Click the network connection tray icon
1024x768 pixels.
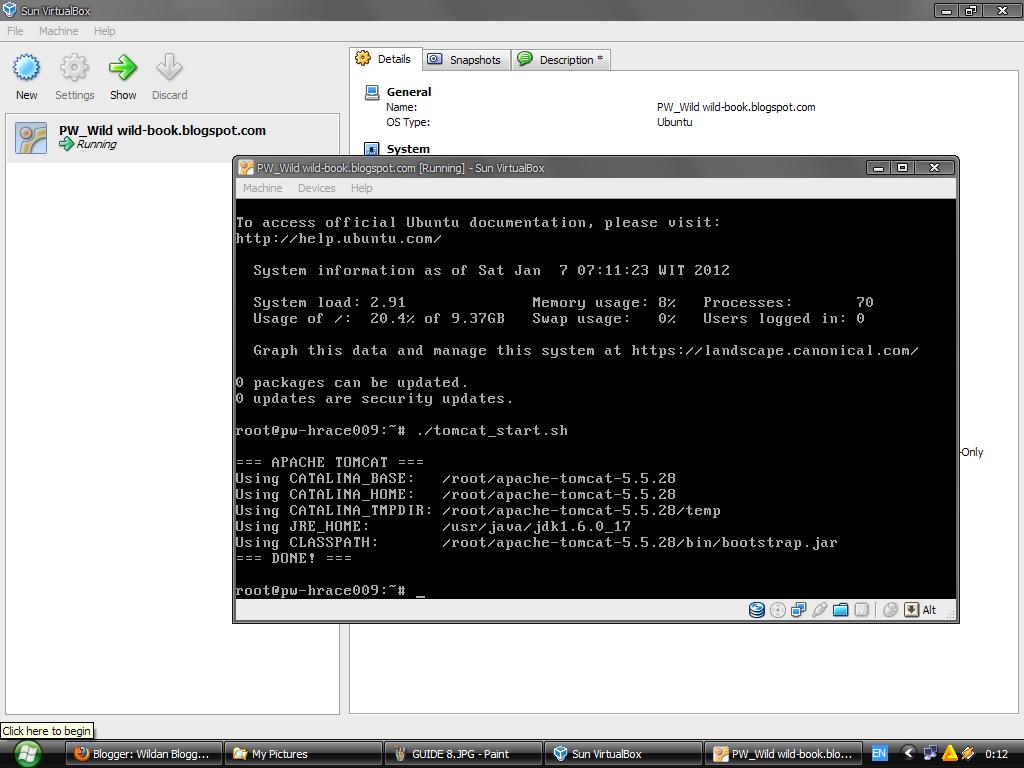[x=929, y=754]
